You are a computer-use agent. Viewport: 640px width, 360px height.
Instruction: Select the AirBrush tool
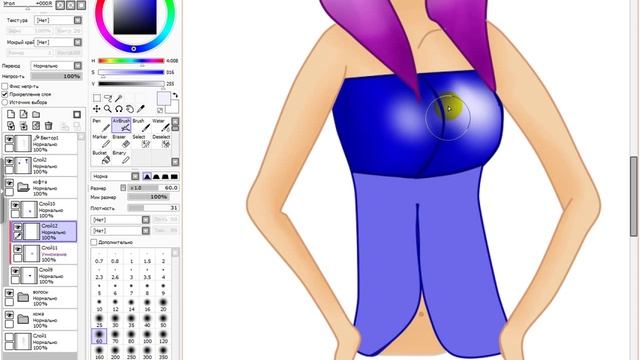coord(121,125)
